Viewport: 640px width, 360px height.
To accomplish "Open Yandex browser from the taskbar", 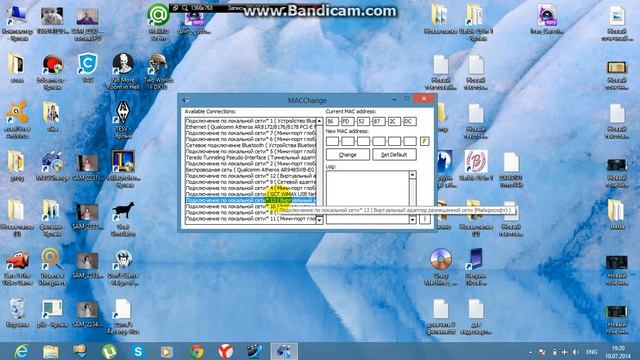I will click(226, 351).
